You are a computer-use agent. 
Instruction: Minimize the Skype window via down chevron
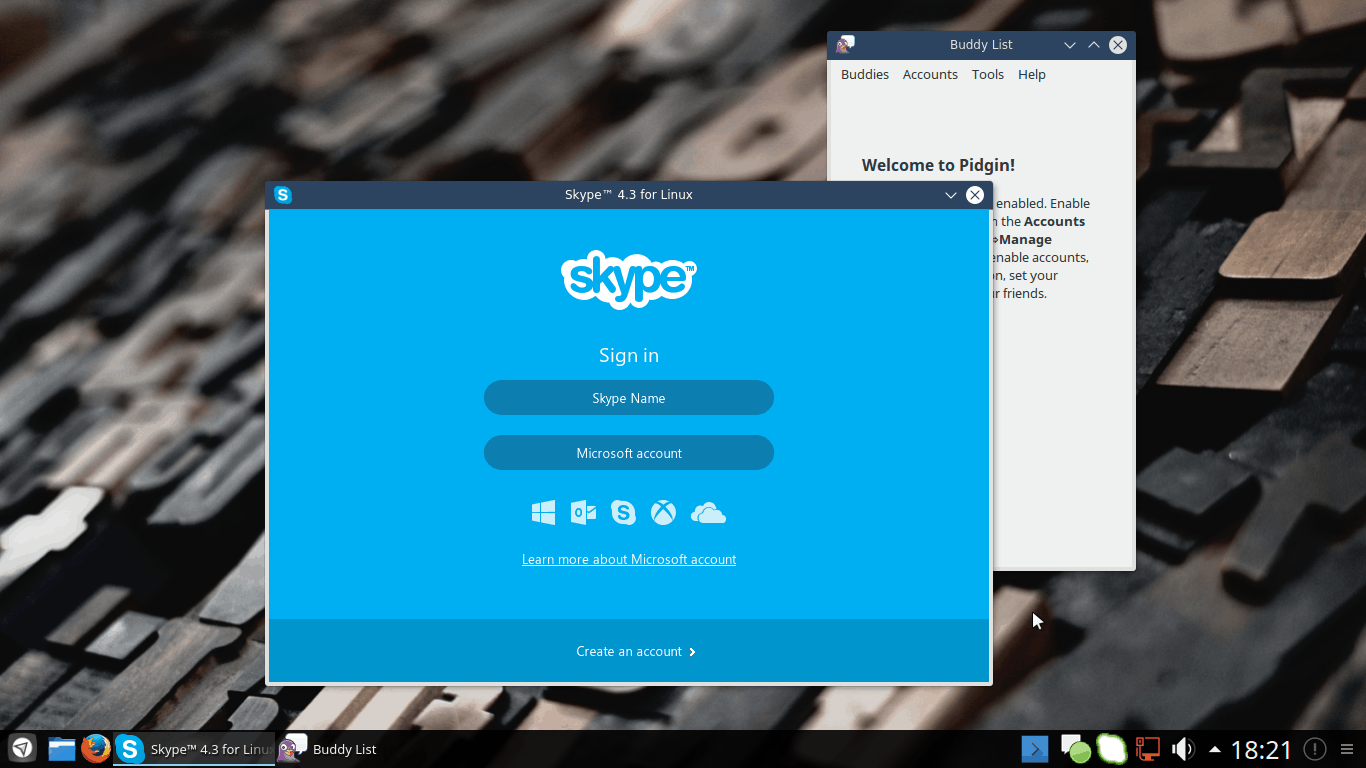[951, 195]
